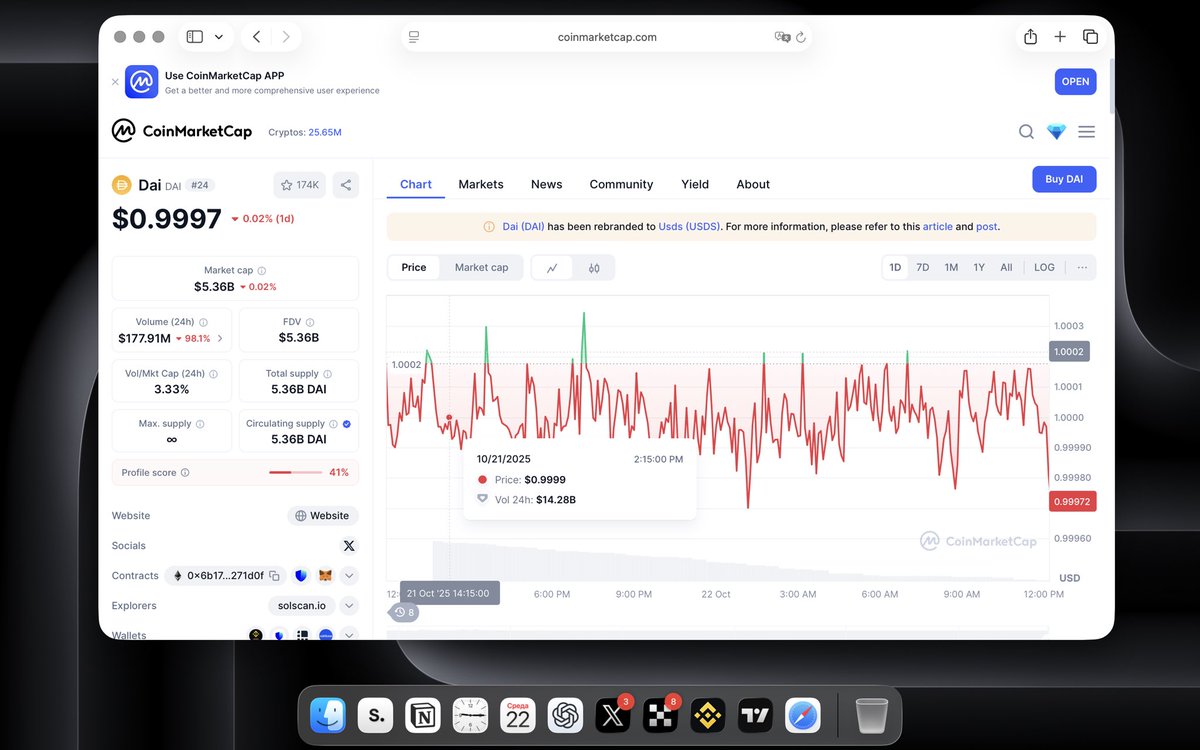1200x750 pixels.
Task: Set chart range to 1M
Action: click(x=951, y=267)
